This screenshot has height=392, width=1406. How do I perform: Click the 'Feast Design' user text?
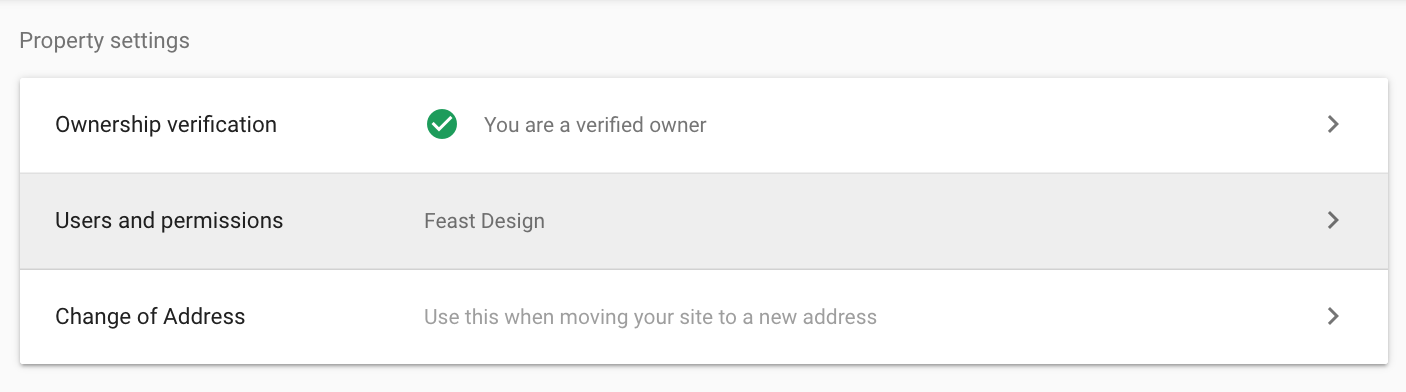click(484, 221)
